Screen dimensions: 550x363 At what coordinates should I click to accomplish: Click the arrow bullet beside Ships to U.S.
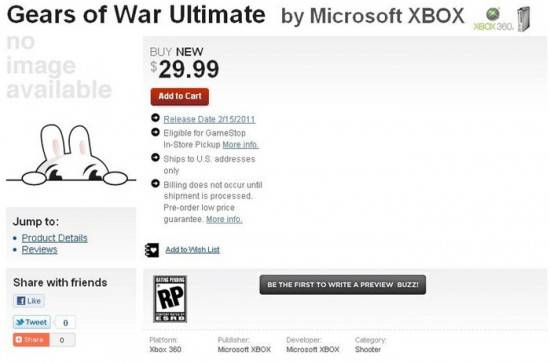coord(155,158)
